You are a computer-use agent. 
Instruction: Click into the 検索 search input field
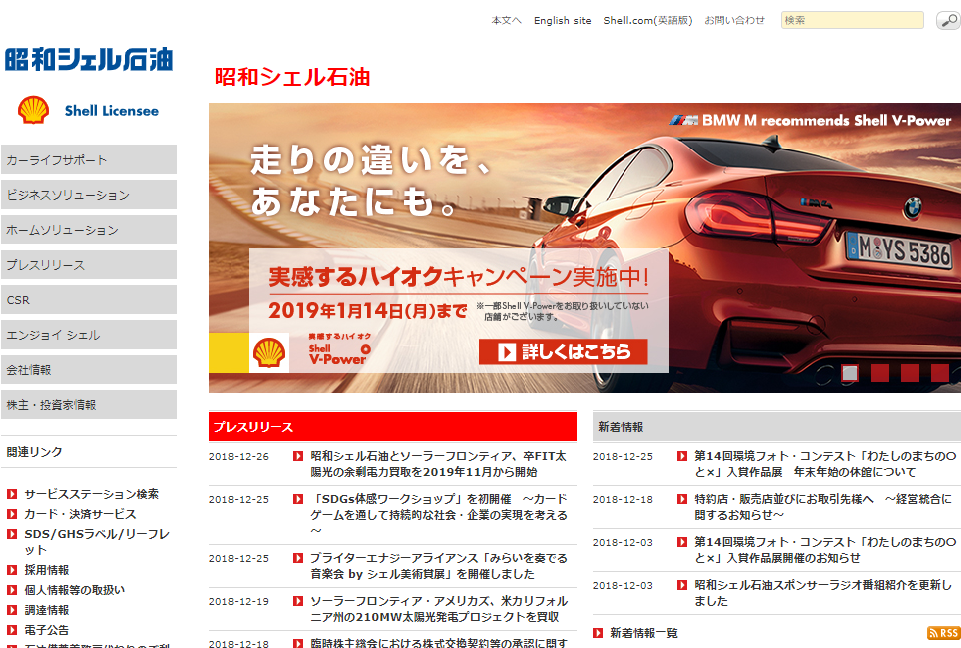coord(852,20)
